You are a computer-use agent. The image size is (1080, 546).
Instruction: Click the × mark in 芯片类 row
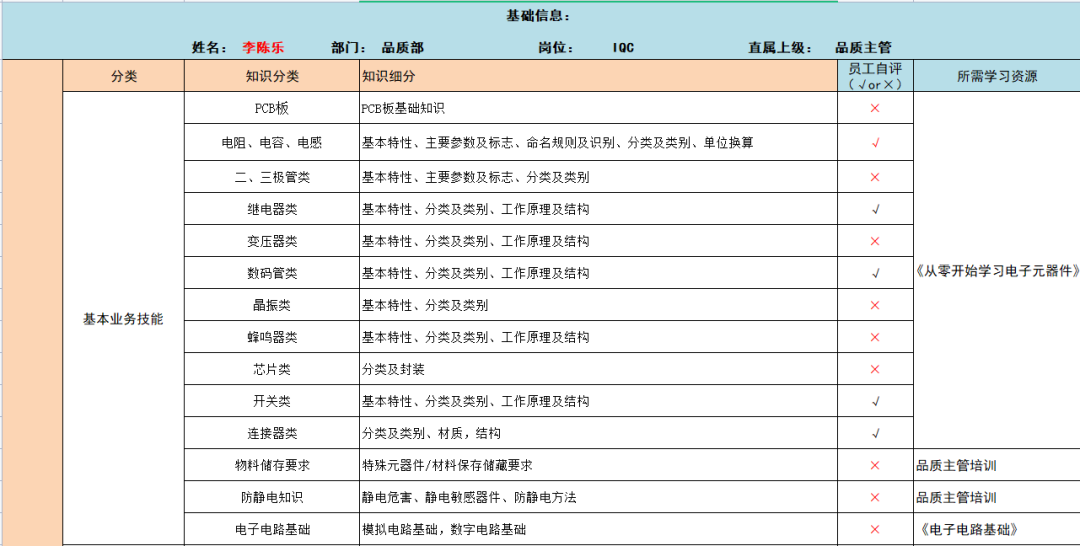[875, 369]
